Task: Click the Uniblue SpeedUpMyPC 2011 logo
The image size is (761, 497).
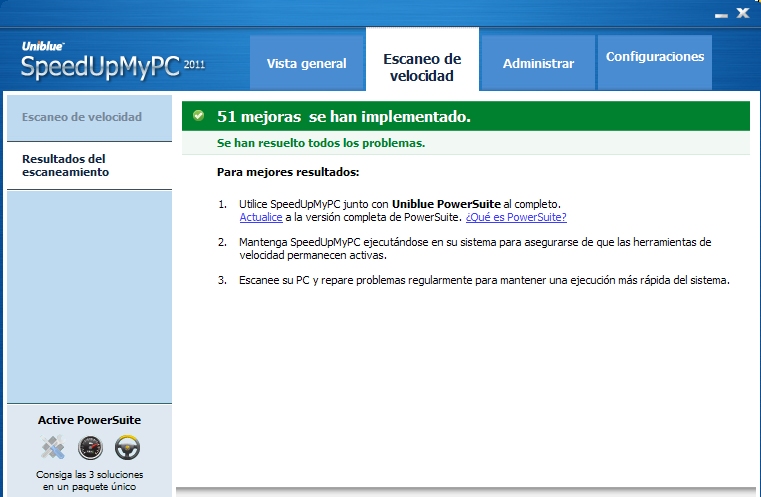Action: (x=113, y=61)
